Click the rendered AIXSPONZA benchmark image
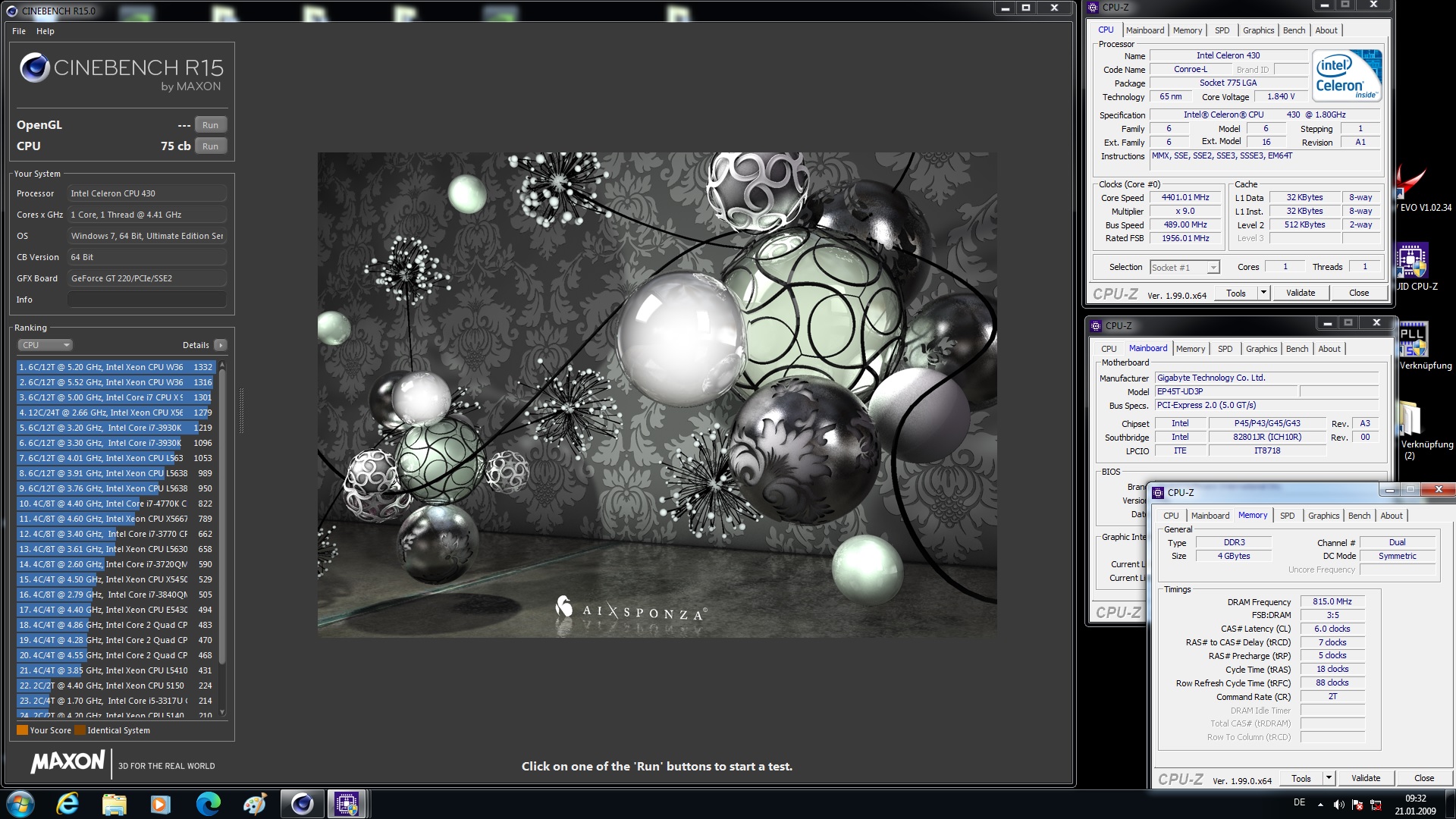1456x819 pixels. (657, 394)
